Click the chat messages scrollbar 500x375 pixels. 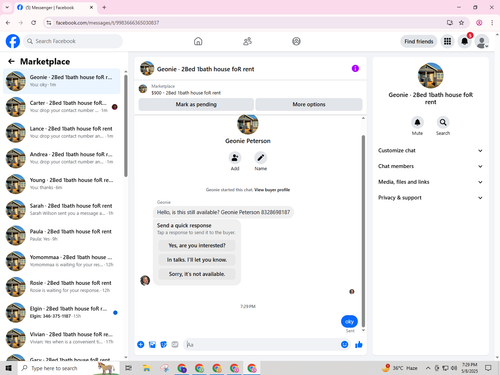(x=363, y=231)
